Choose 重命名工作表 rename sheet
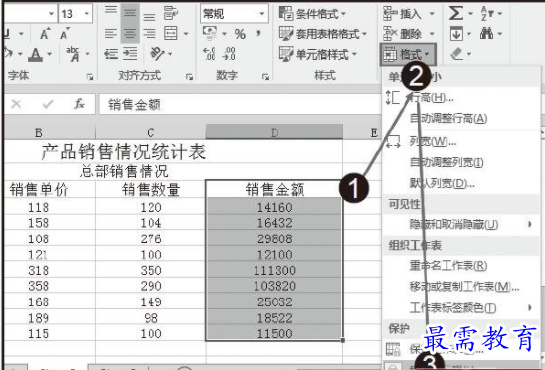 (448, 266)
